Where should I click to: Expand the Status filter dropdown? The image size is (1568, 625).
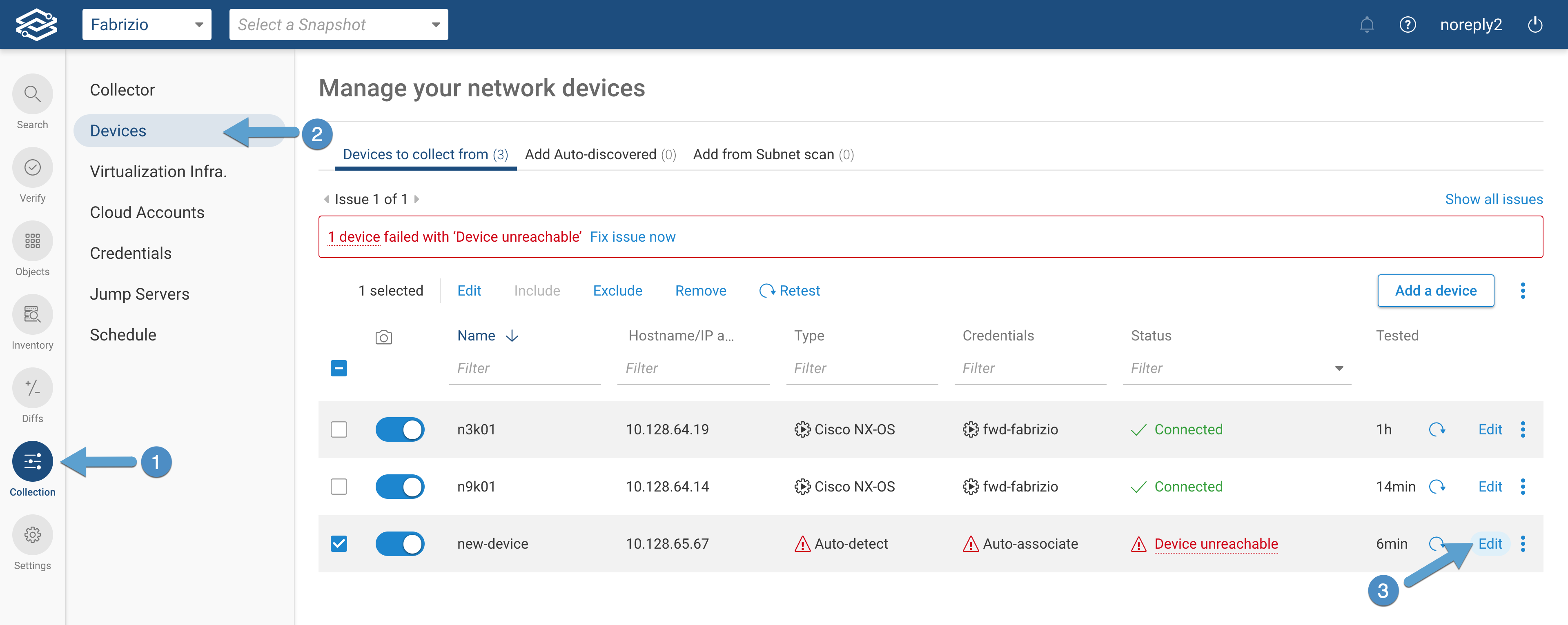(x=1339, y=369)
